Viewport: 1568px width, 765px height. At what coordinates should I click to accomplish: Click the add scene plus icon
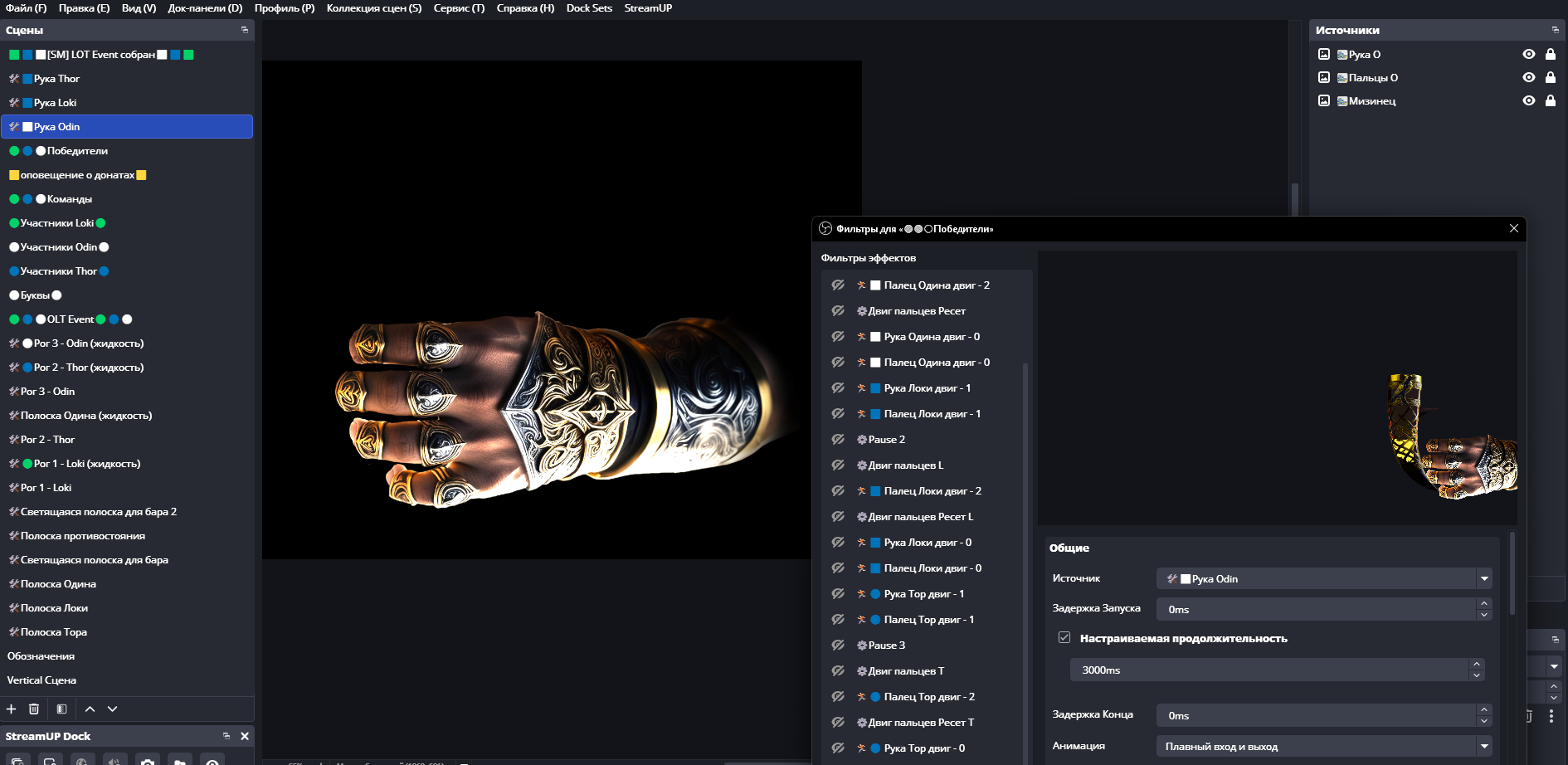pyautogui.click(x=12, y=709)
